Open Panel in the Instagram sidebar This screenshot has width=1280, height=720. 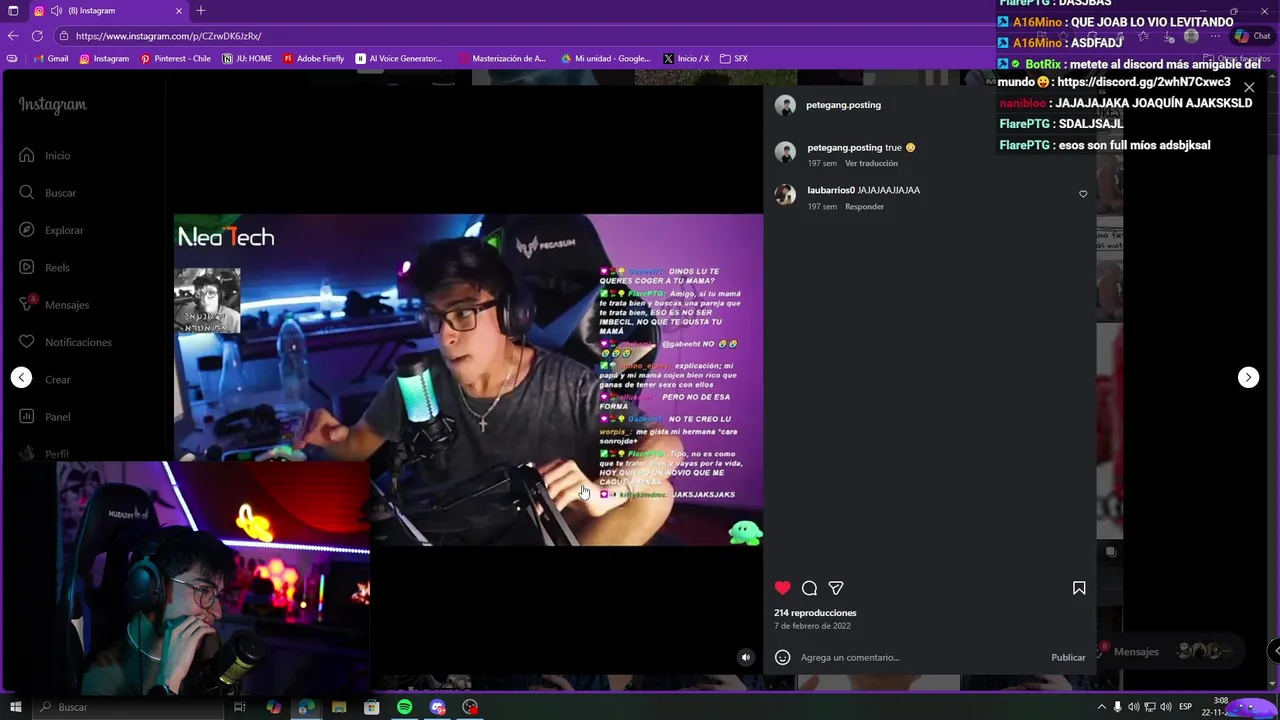pos(45,417)
